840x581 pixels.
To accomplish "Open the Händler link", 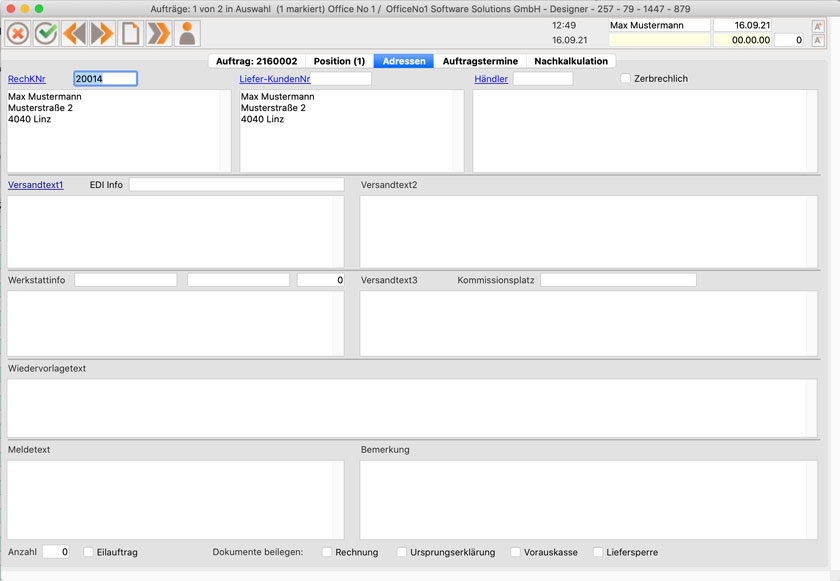I will (x=491, y=79).
